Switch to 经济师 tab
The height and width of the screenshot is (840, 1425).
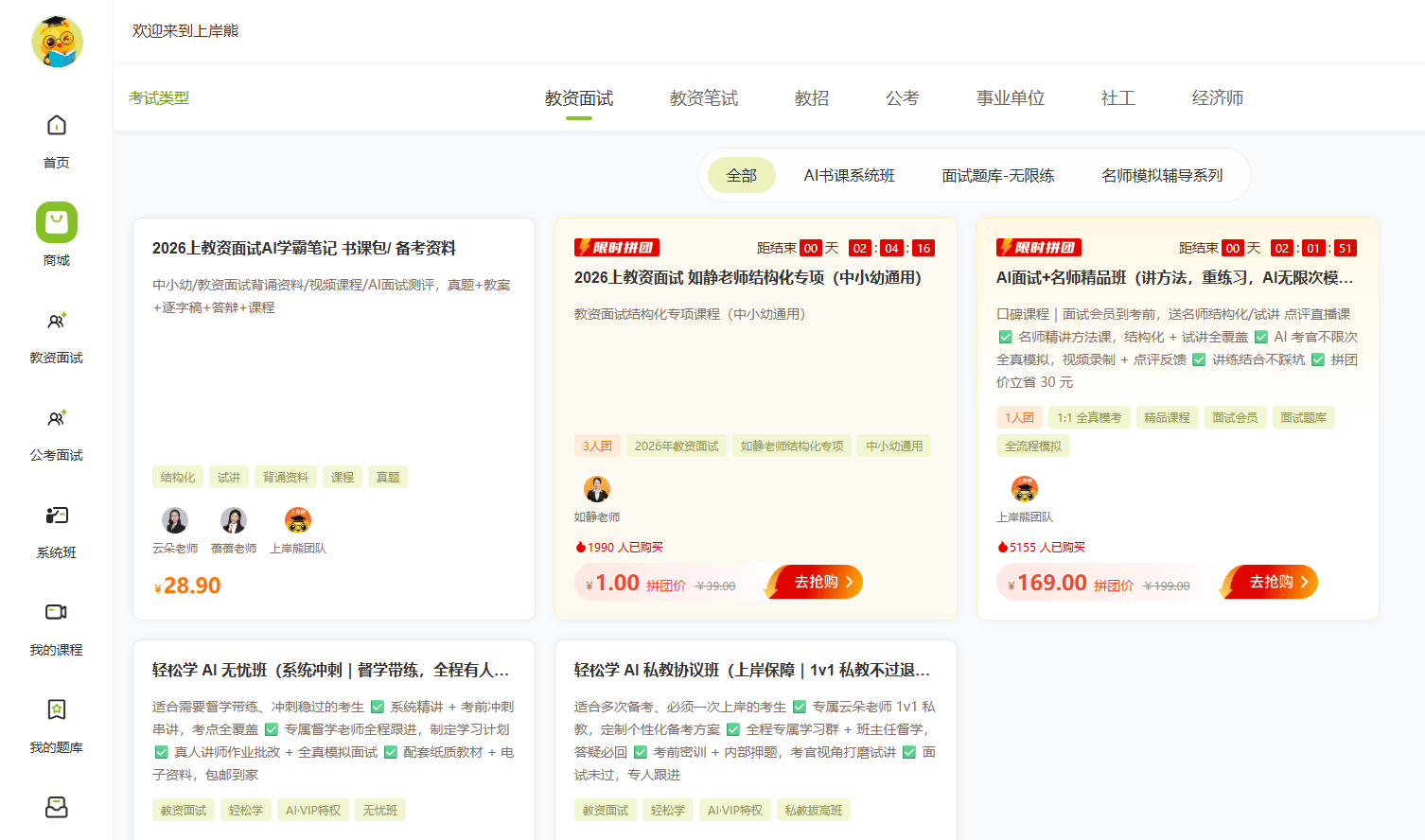coord(1218,98)
